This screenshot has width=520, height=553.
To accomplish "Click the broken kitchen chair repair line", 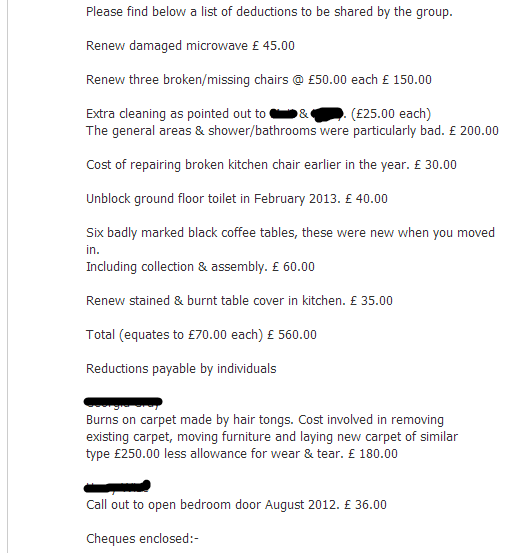I will (271, 165).
